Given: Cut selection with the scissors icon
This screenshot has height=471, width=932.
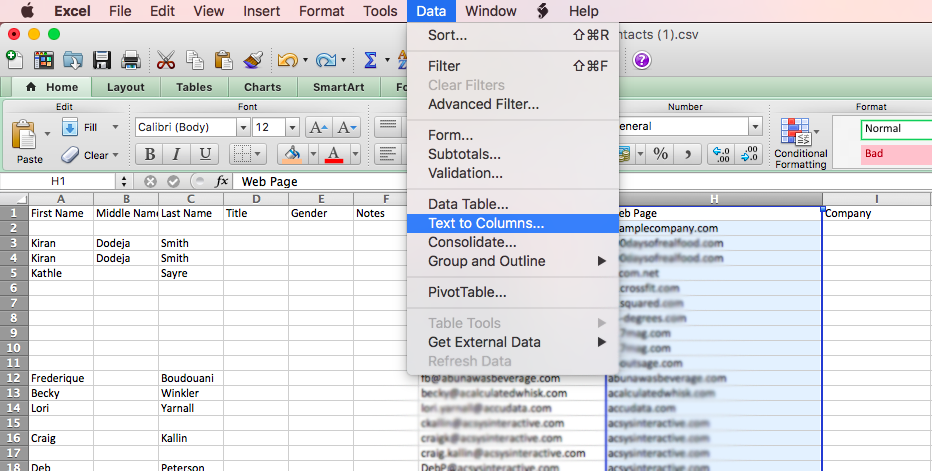Looking at the screenshot, I should click(165, 60).
